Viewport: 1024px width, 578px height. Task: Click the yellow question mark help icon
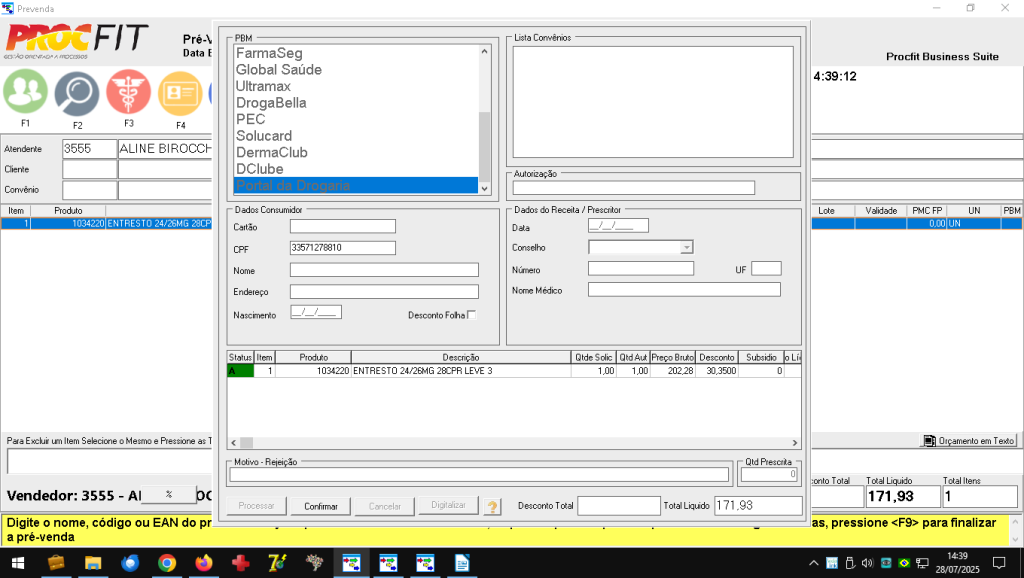point(493,506)
